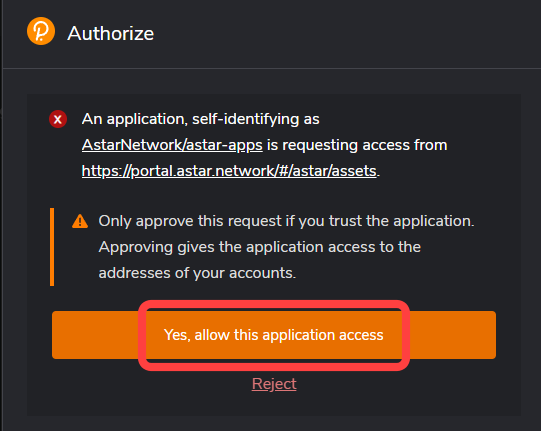Click the empty header area beside Authorize
The width and height of the screenshot is (541, 431).
(x=345, y=33)
